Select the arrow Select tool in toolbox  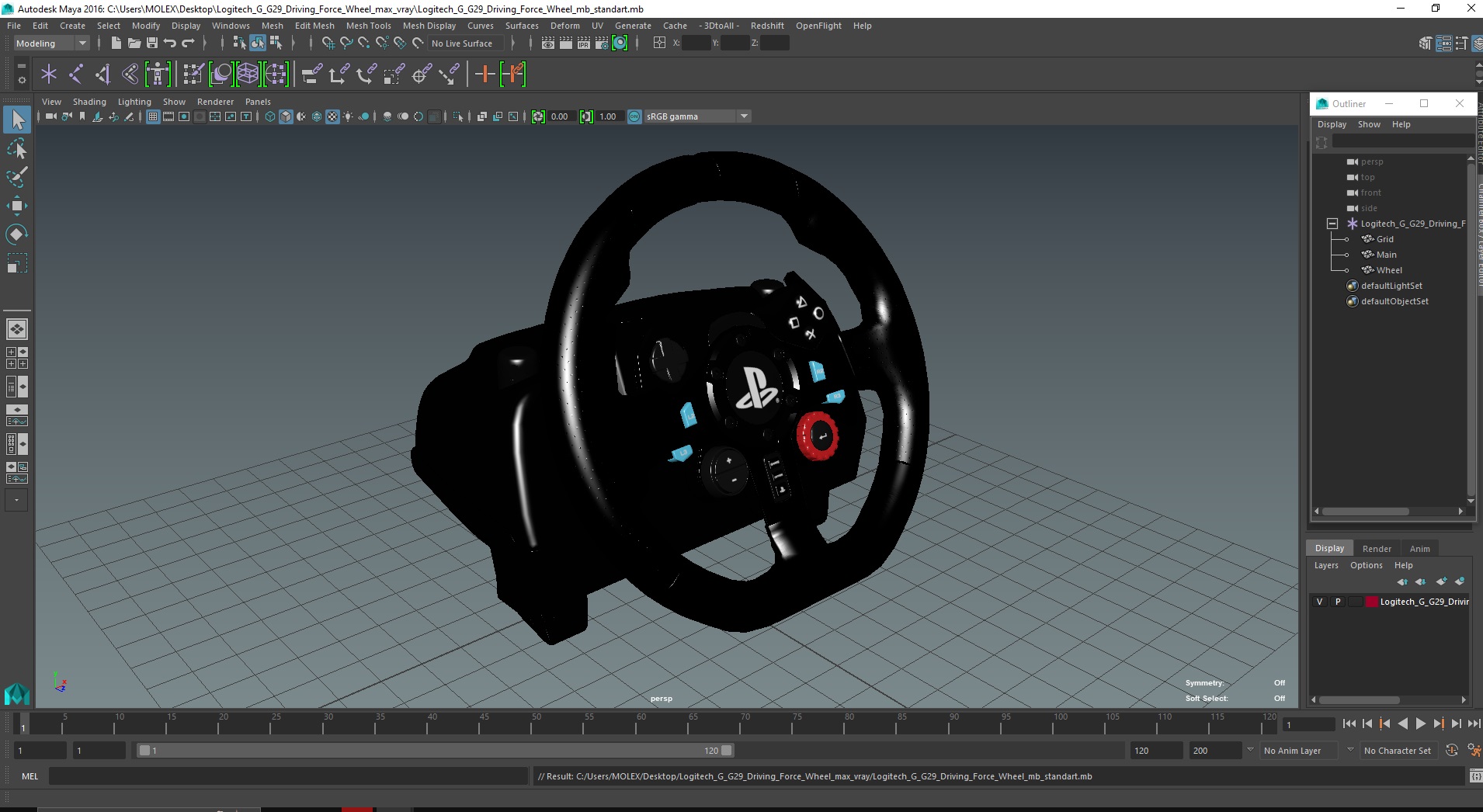pos(17,120)
